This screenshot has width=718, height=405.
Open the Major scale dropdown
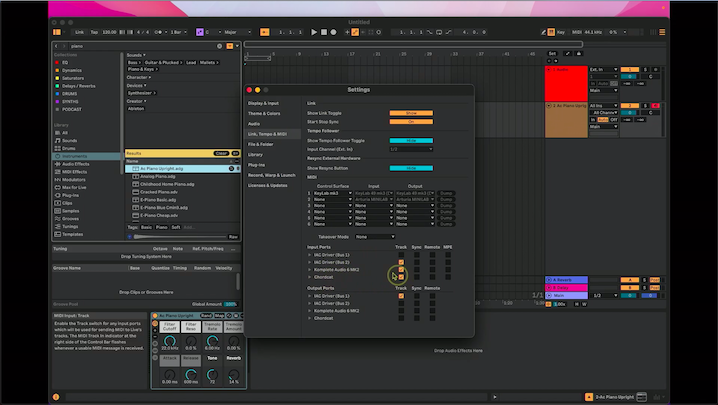(x=238, y=32)
